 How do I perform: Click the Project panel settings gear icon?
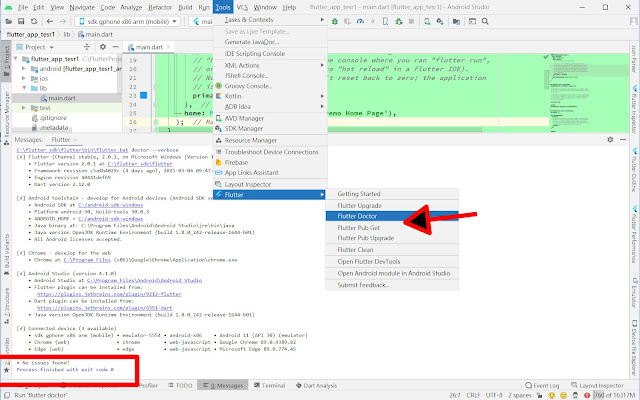pyautogui.click(x=102, y=47)
